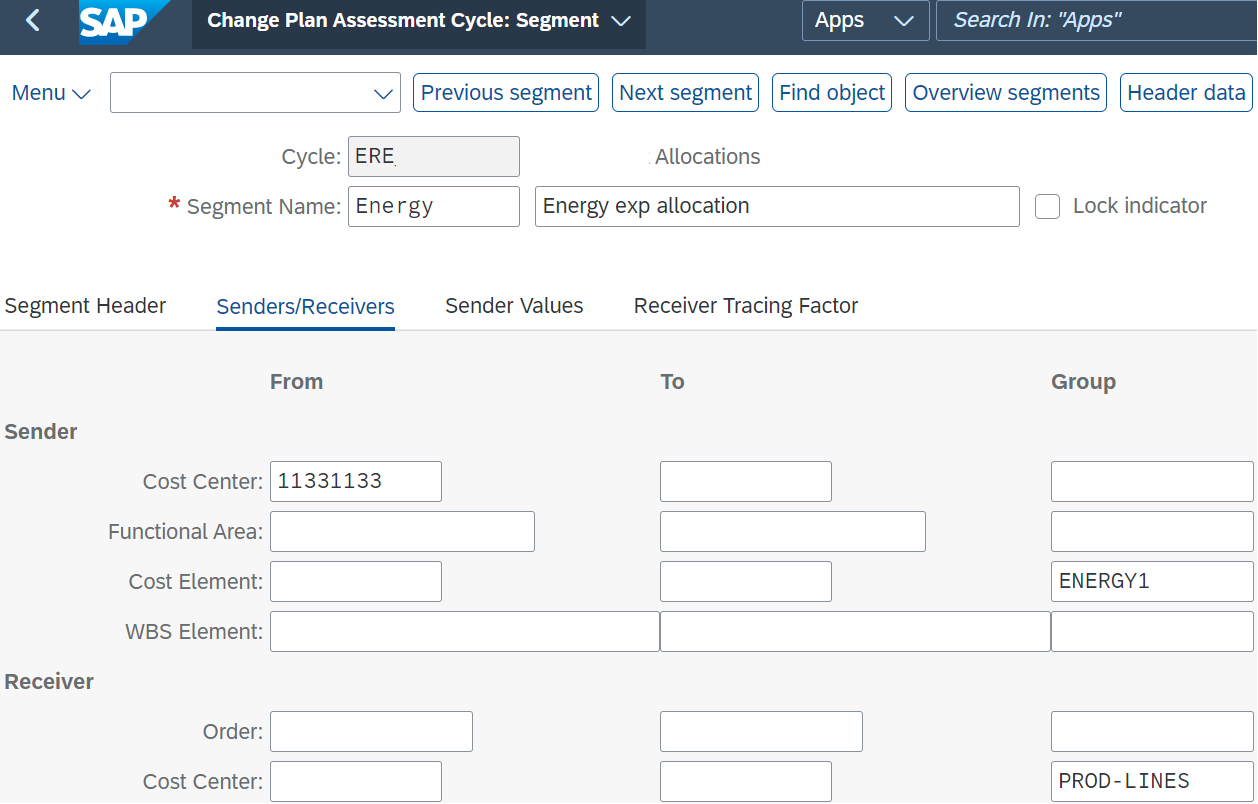Open the Apps search scope dropdown
This screenshot has width=1258, height=804.
pyautogui.click(x=865, y=20)
